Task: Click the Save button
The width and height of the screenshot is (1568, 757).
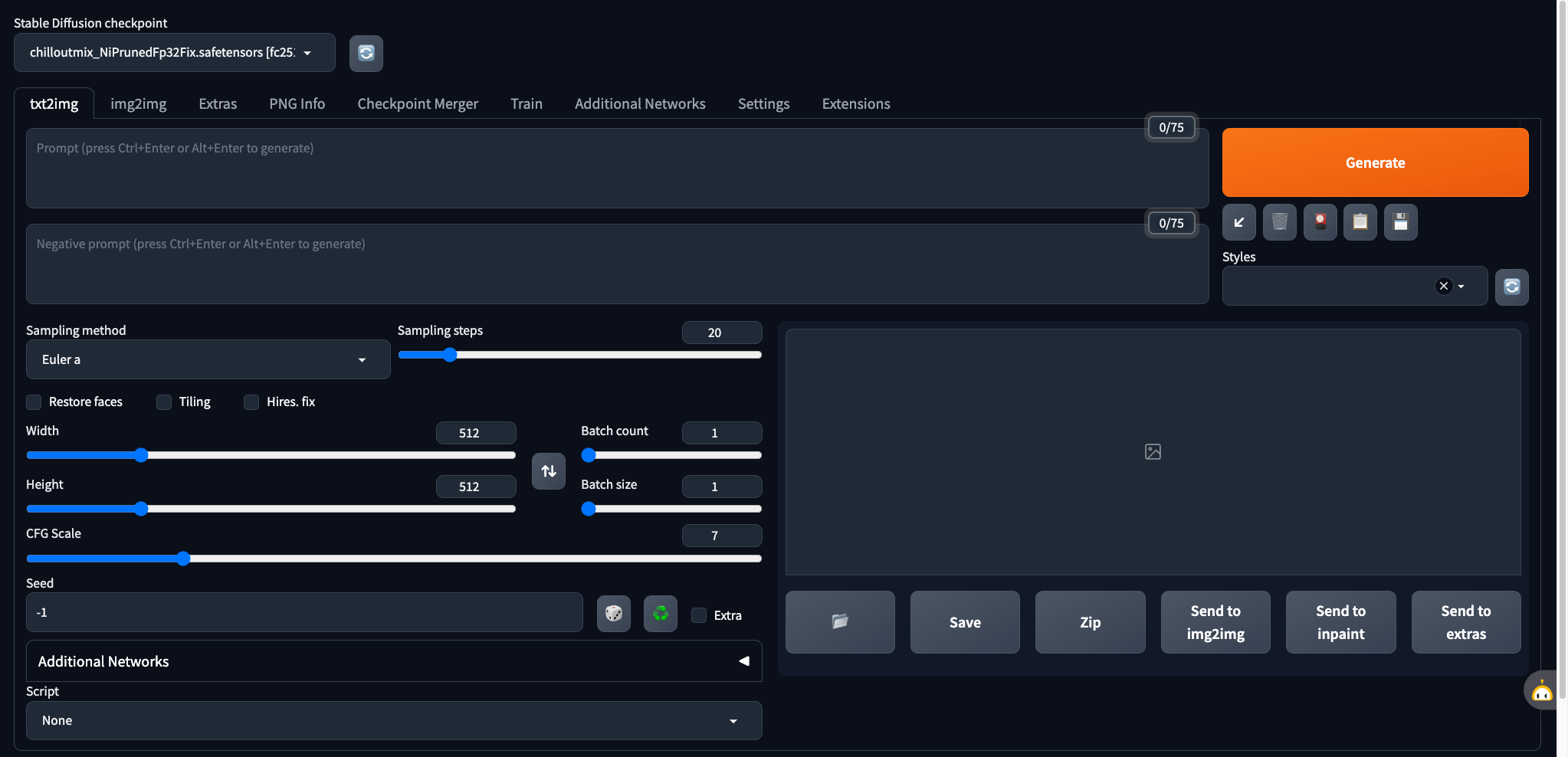Action: click(x=965, y=622)
